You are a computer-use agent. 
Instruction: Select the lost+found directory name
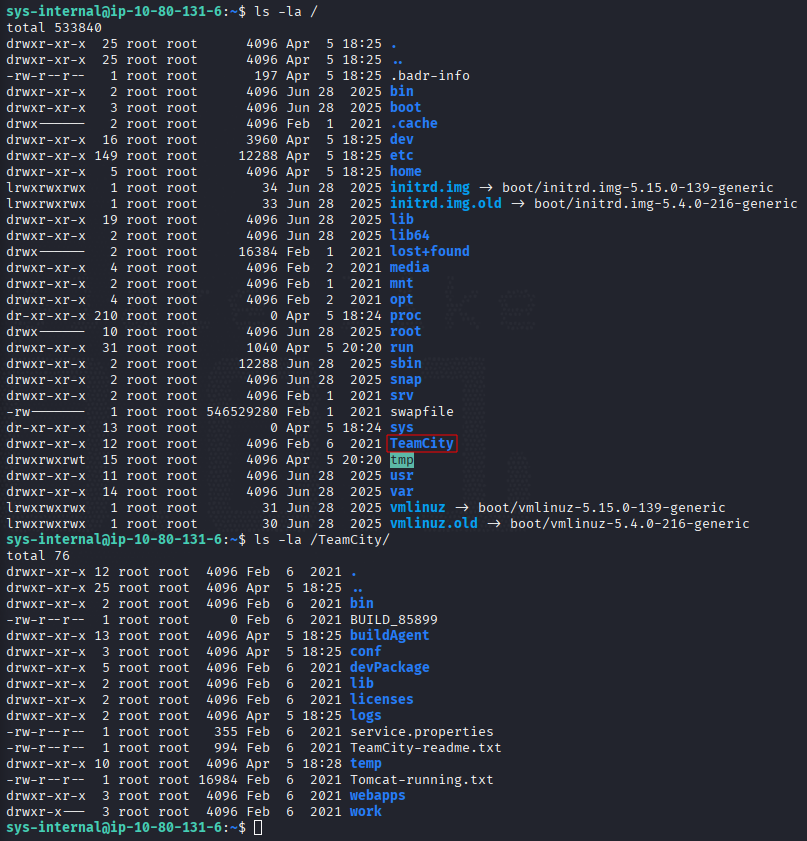click(430, 252)
